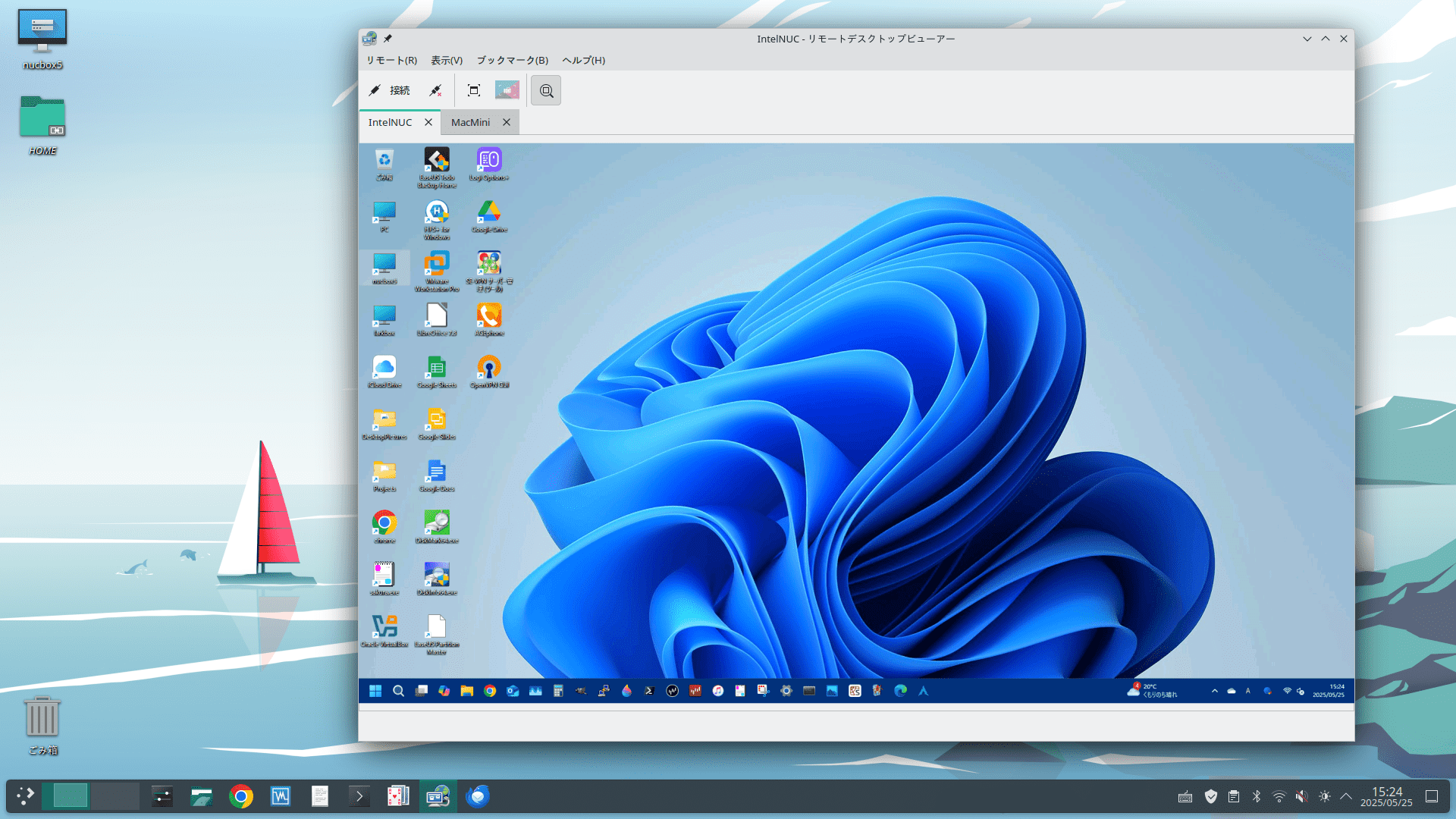
Task: Select the Google Drive desktop icon
Action: (489, 216)
